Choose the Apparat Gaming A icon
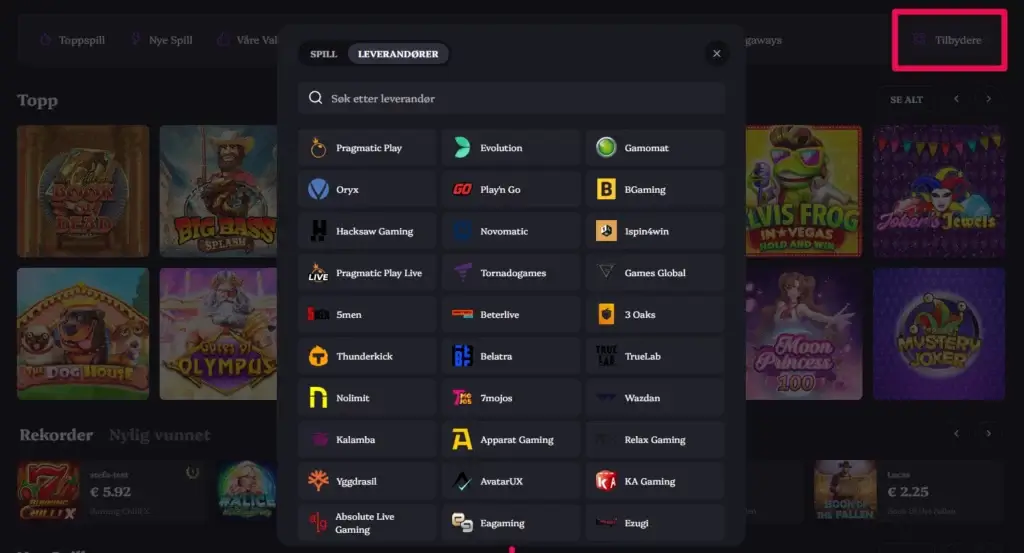Viewport: 1024px width, 553px height. coord(462,439)
